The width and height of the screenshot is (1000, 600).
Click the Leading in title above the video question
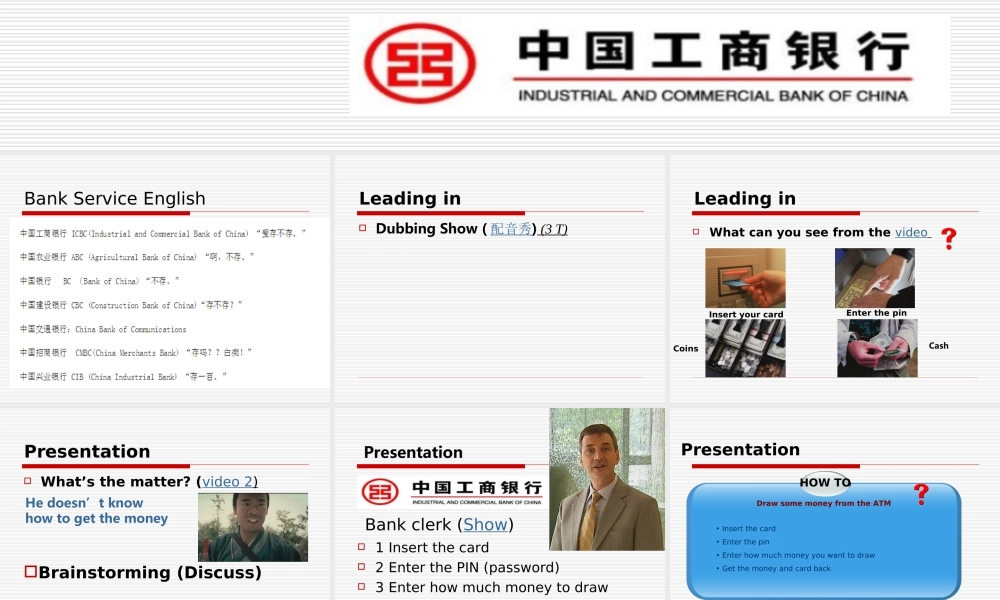coord(745,198)
